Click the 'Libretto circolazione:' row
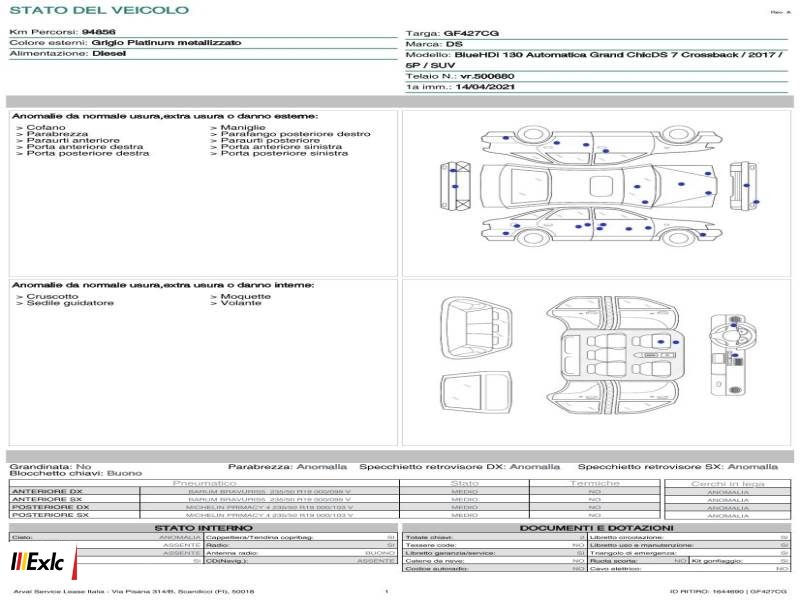 click(689, 537)
